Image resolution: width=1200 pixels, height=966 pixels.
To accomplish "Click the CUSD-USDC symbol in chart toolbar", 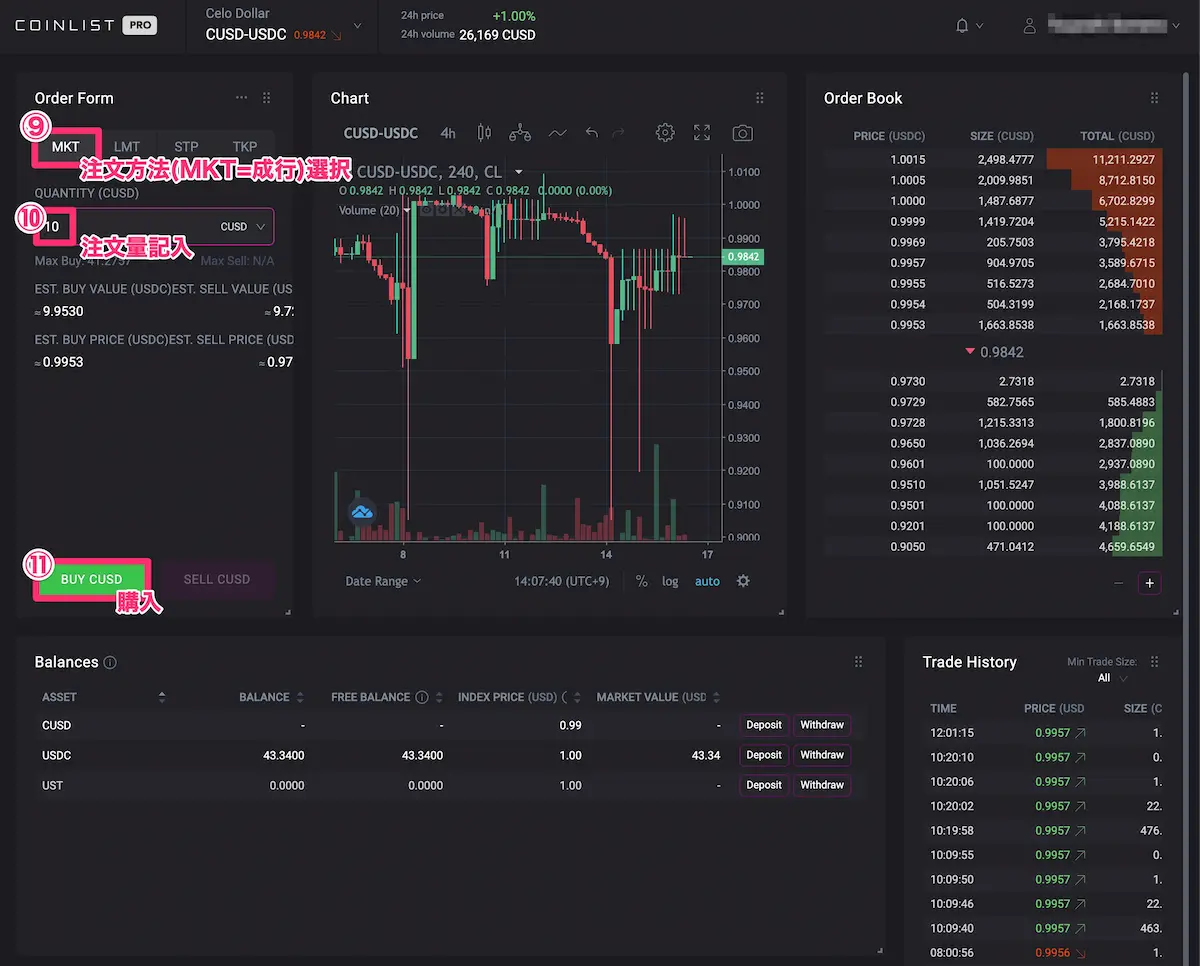I will click(381, 133).
